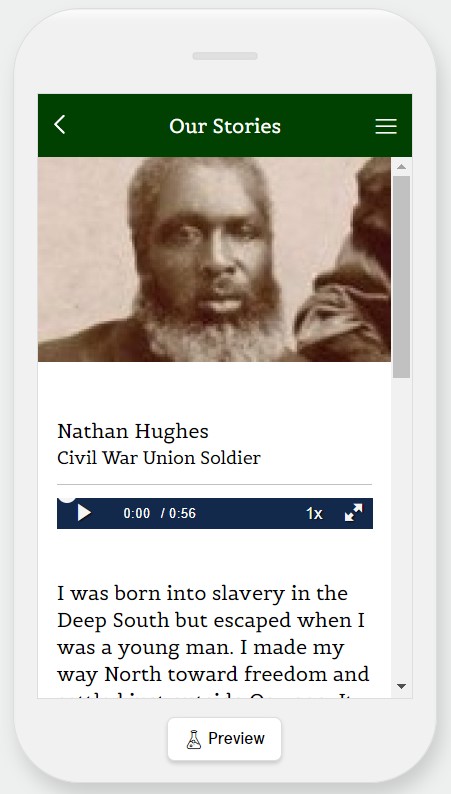Change the 1x playback speed

click(x=314, y=513)
